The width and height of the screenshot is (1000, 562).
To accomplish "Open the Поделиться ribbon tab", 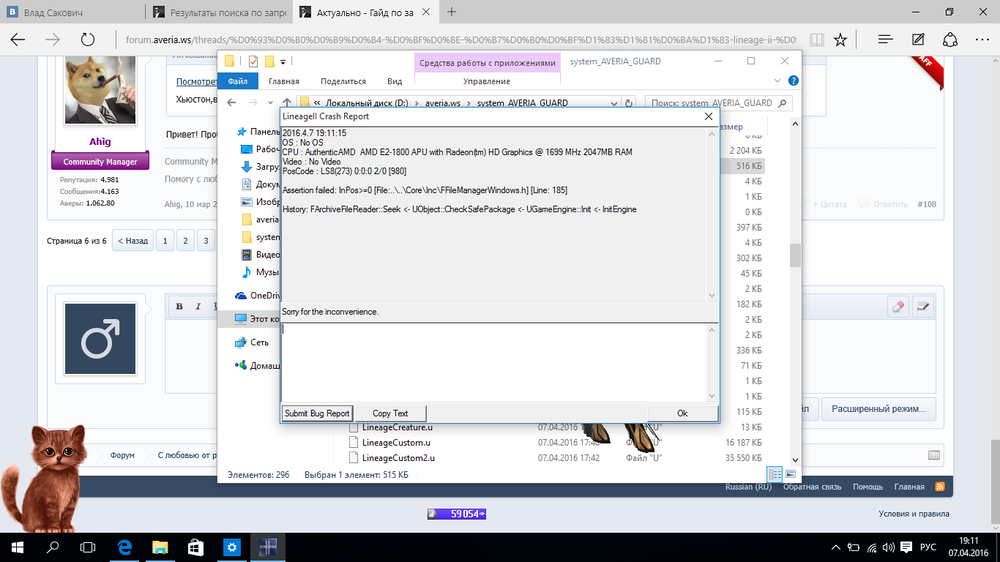I will tap(343, 81).
